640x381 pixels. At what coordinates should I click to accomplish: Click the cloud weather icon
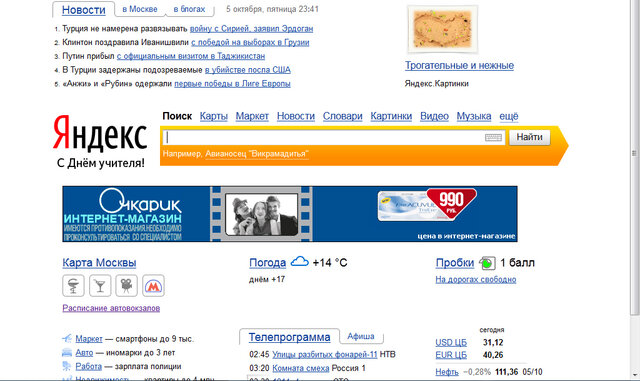point(299,262)
